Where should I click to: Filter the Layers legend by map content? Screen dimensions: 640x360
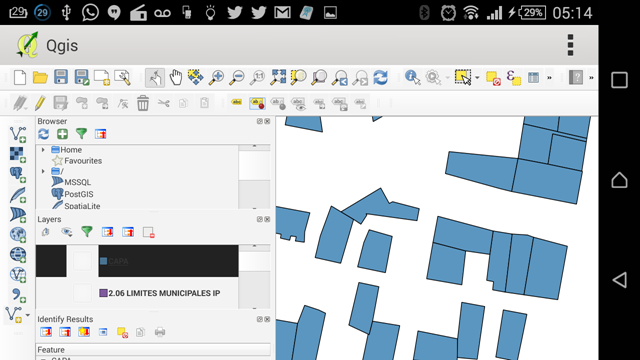tap(87, 232)
